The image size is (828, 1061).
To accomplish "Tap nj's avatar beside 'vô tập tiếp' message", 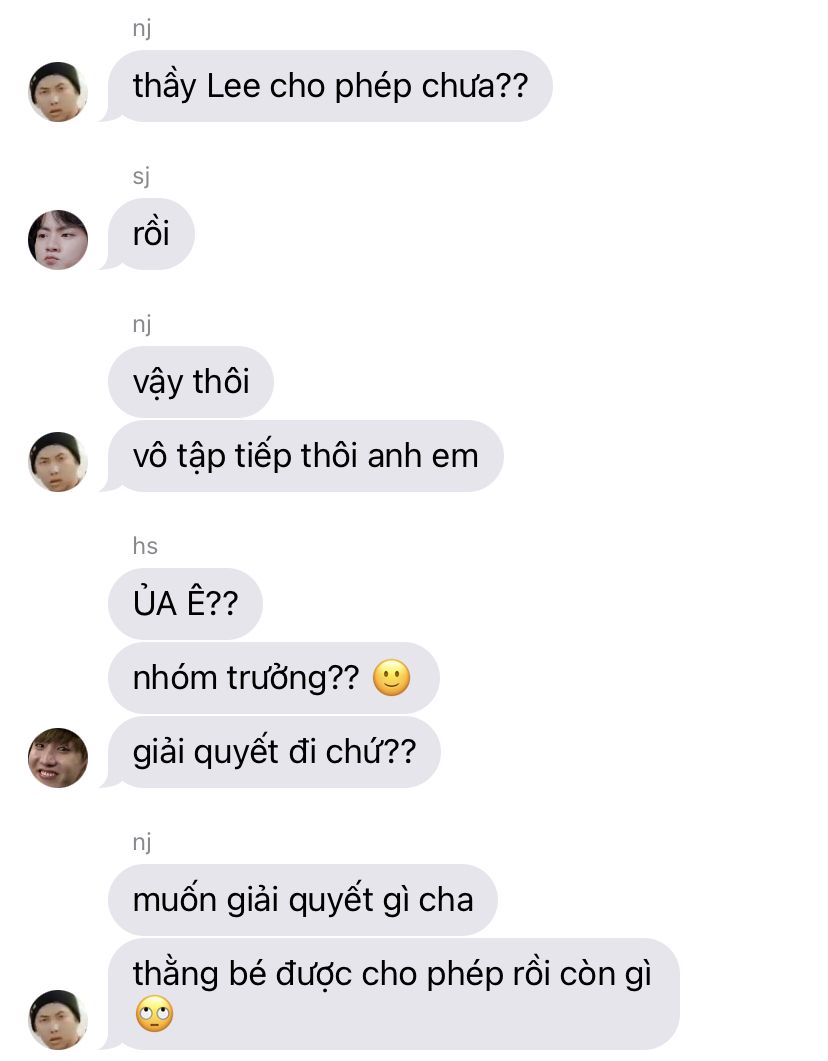I will coord(58,462).
